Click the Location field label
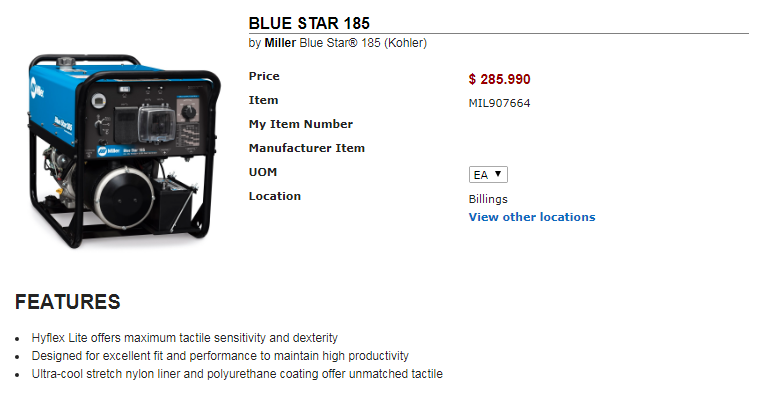Viewport: 758px width, 395px height. (275, 196)
